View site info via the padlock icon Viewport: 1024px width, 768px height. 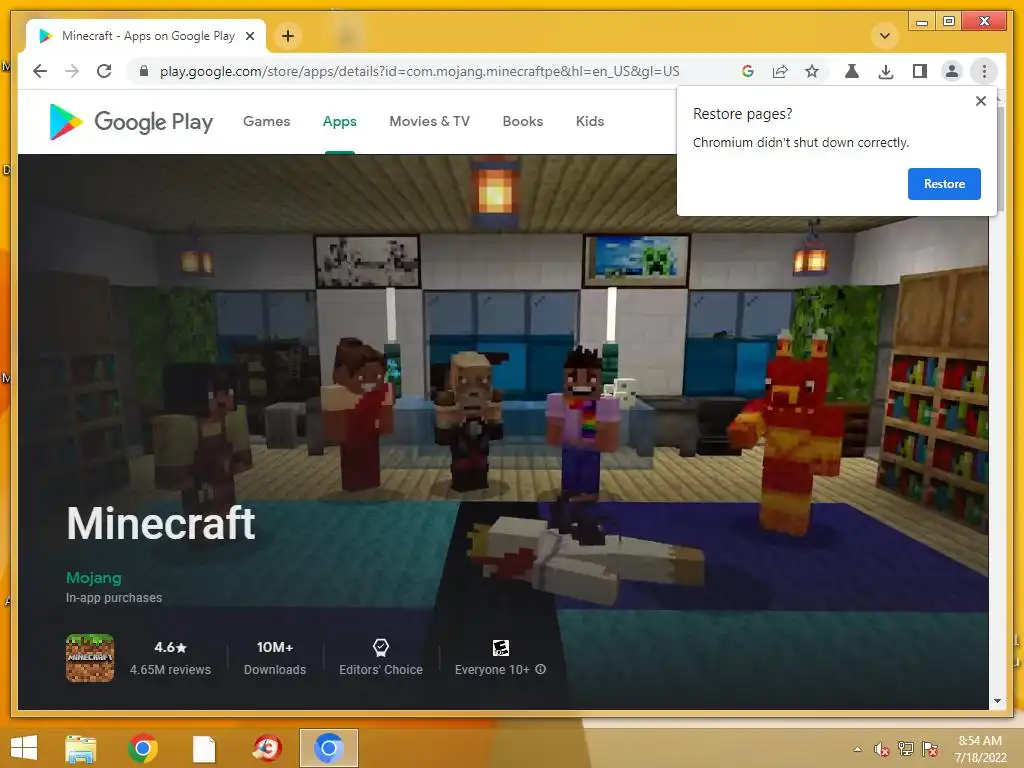point(144,71)
